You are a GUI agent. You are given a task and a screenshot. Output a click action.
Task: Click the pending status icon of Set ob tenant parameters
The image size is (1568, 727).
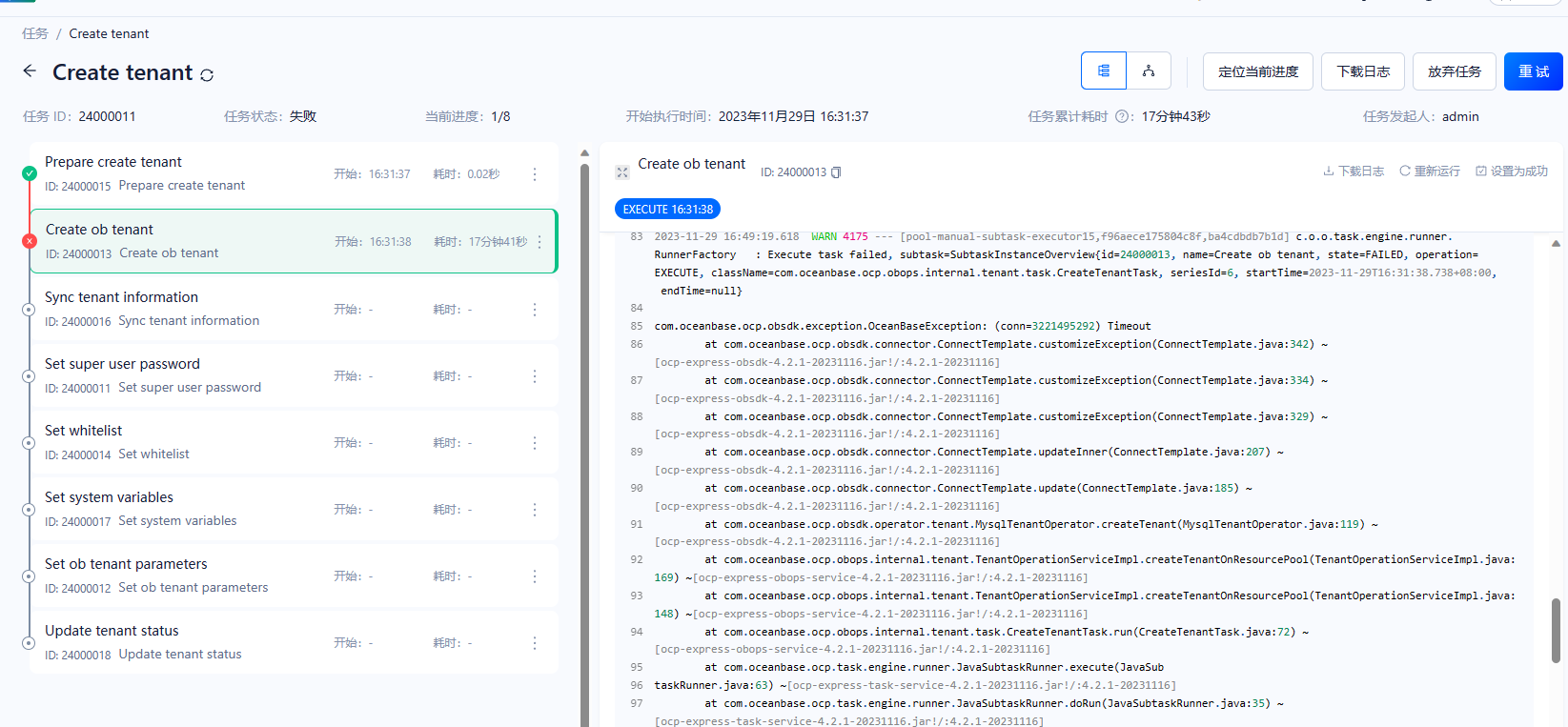(29, 576)
